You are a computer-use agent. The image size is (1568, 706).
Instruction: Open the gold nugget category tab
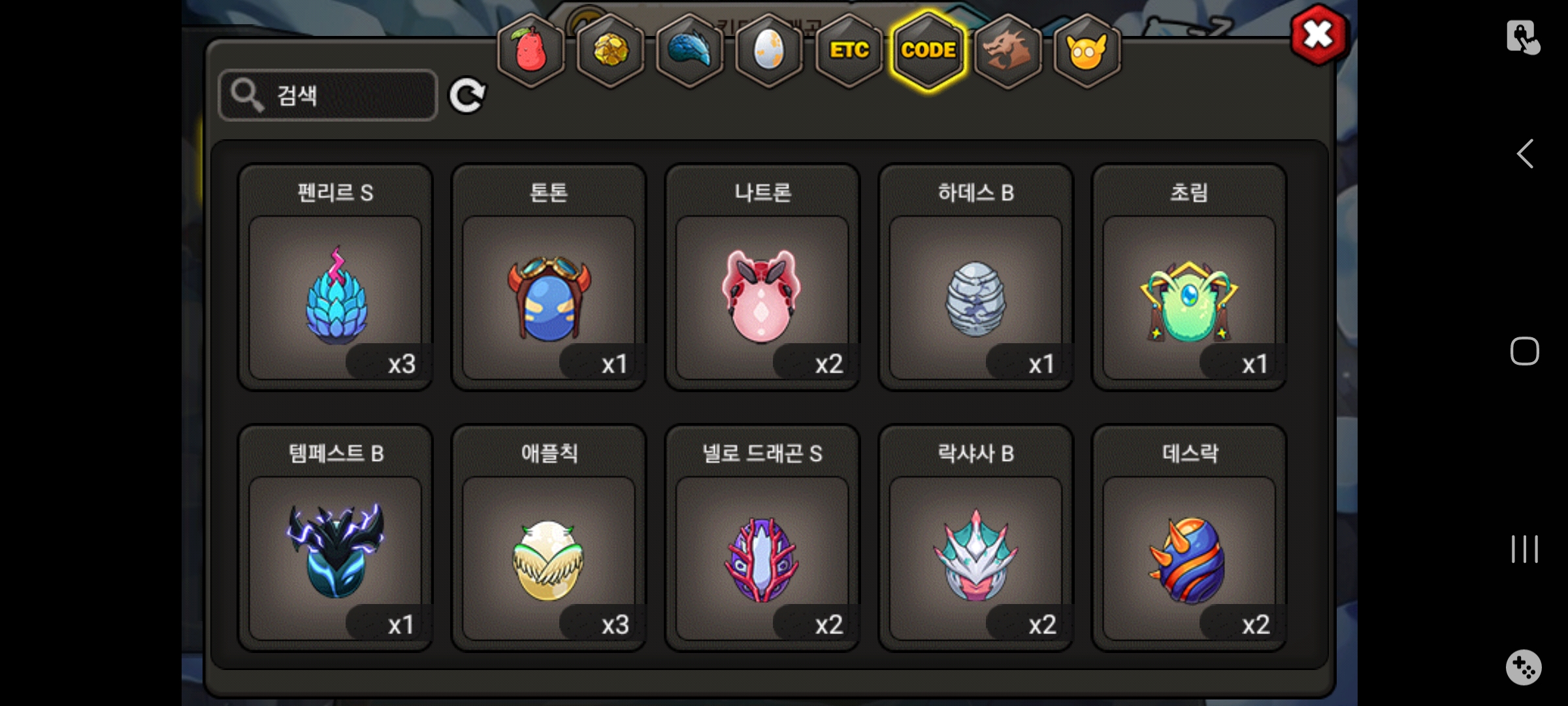click(x=611, y=50)
